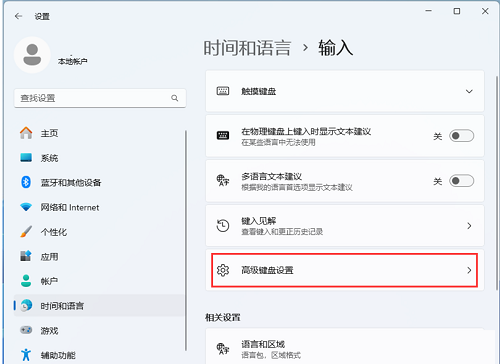The image size is (500, 364).
Task: Click the 在某些语言中无法使用 subtitle text
Action: [278, 142]
